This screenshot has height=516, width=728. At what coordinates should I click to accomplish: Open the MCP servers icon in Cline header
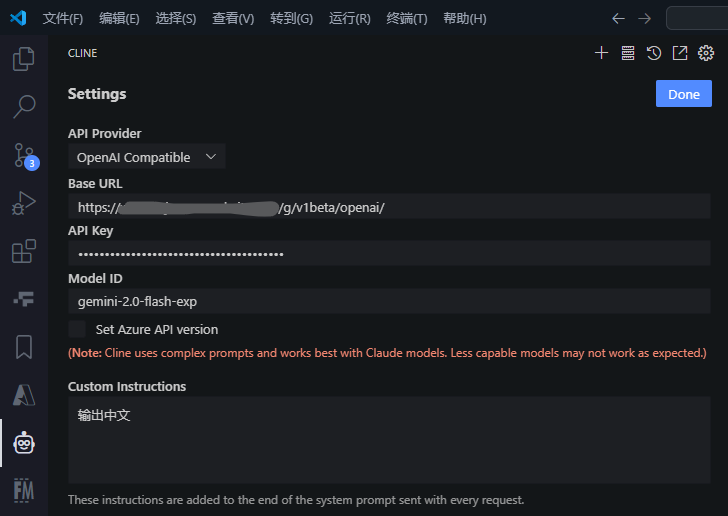(628, 53)
